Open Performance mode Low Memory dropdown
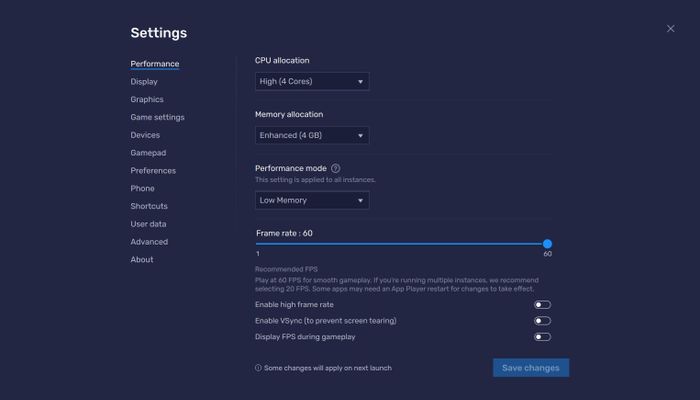The image size is (700, 400). pyautogui.click(x=312, y=200)
